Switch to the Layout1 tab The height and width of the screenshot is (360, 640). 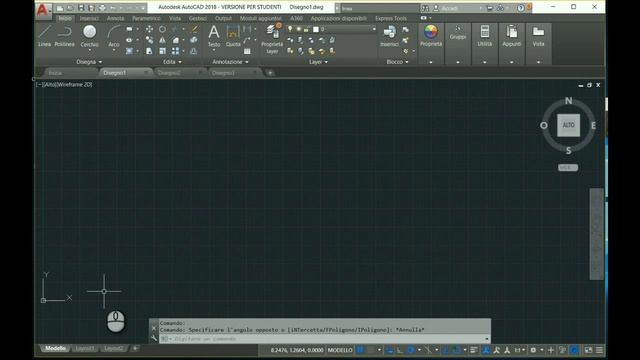(x=85, y=348)
